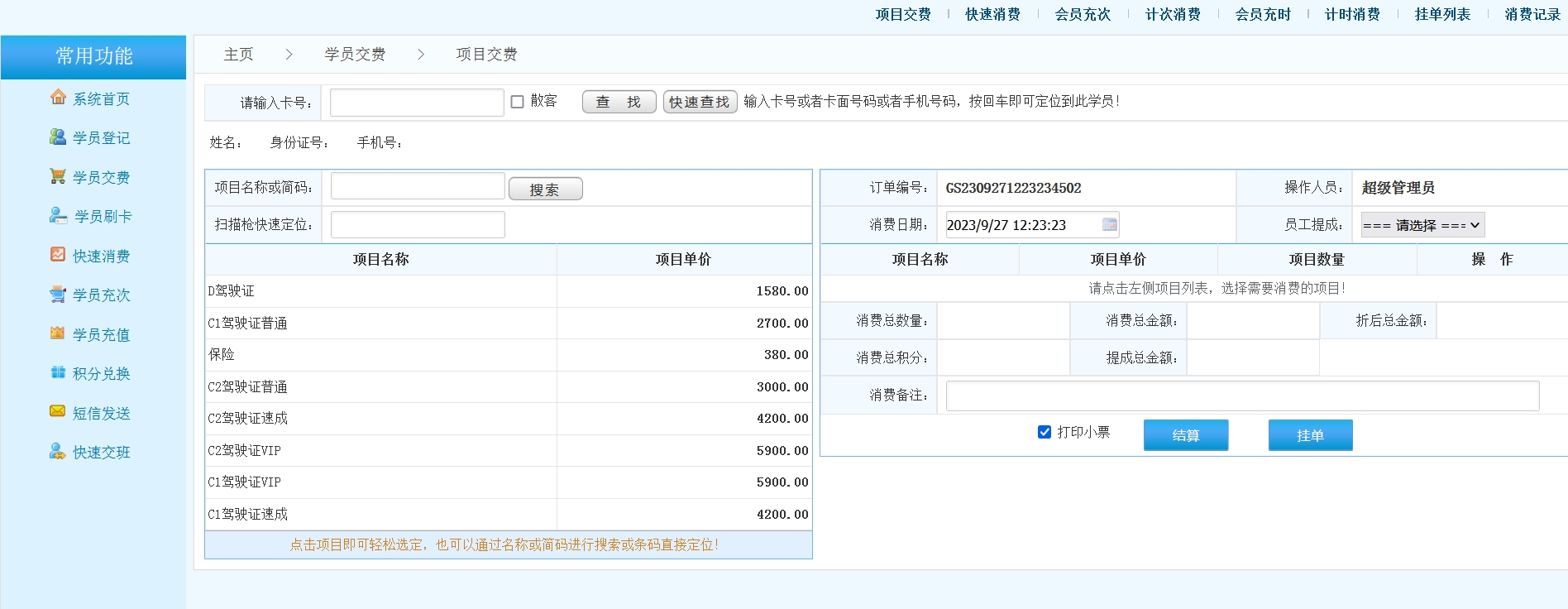Click the blue 结算 button

(x=1186, y=435)
